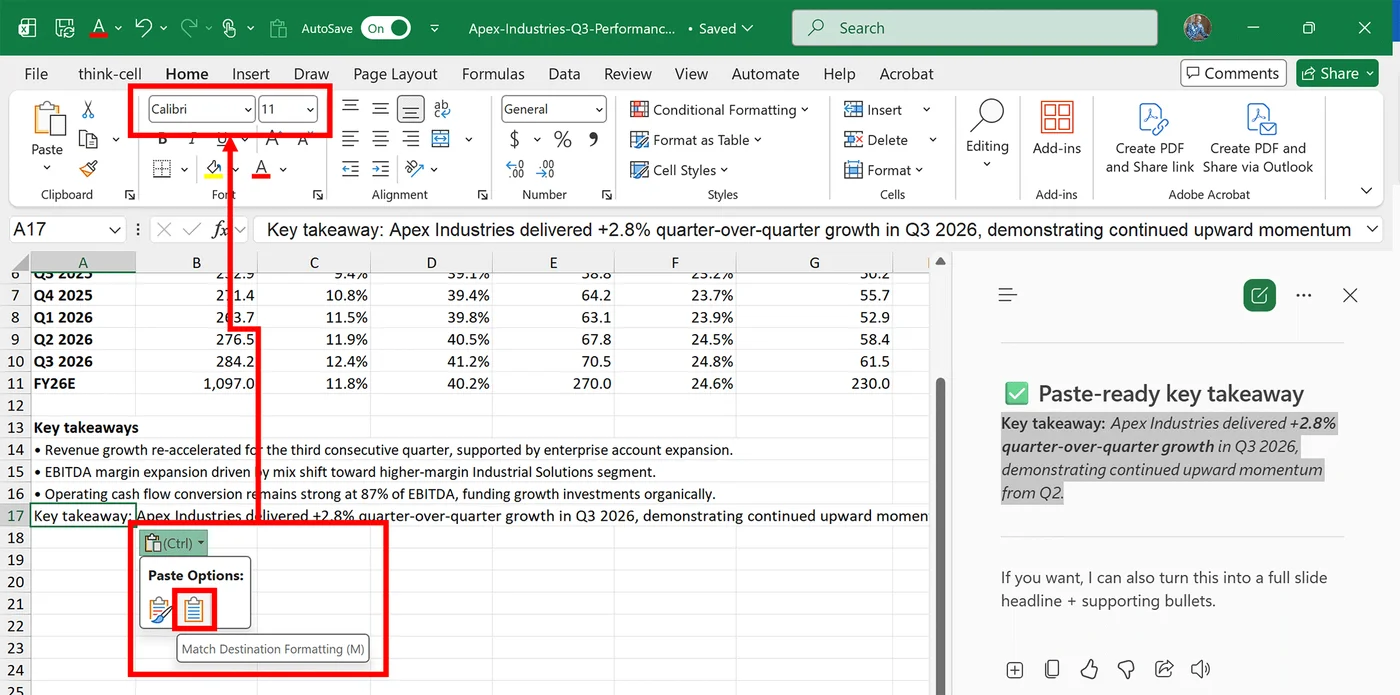Click thumbs up icon under chat response
Image resolution: width=1400 pixels, height=695 pixels.
(1089, 669)
